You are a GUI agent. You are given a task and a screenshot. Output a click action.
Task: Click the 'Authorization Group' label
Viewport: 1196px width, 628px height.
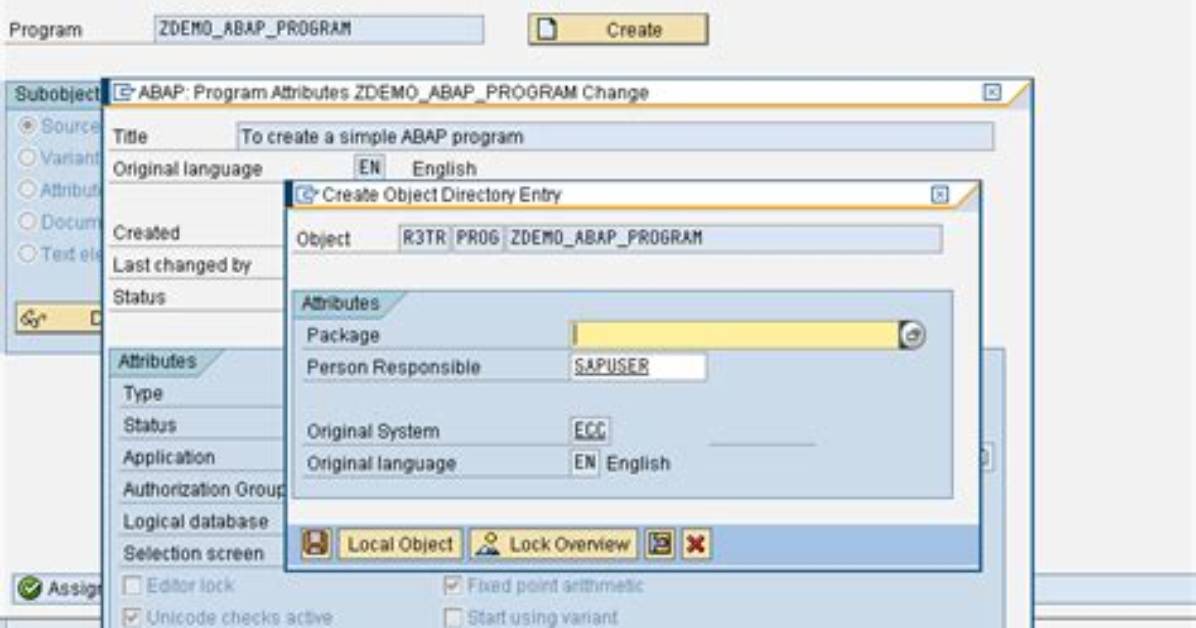click(204, 489)
